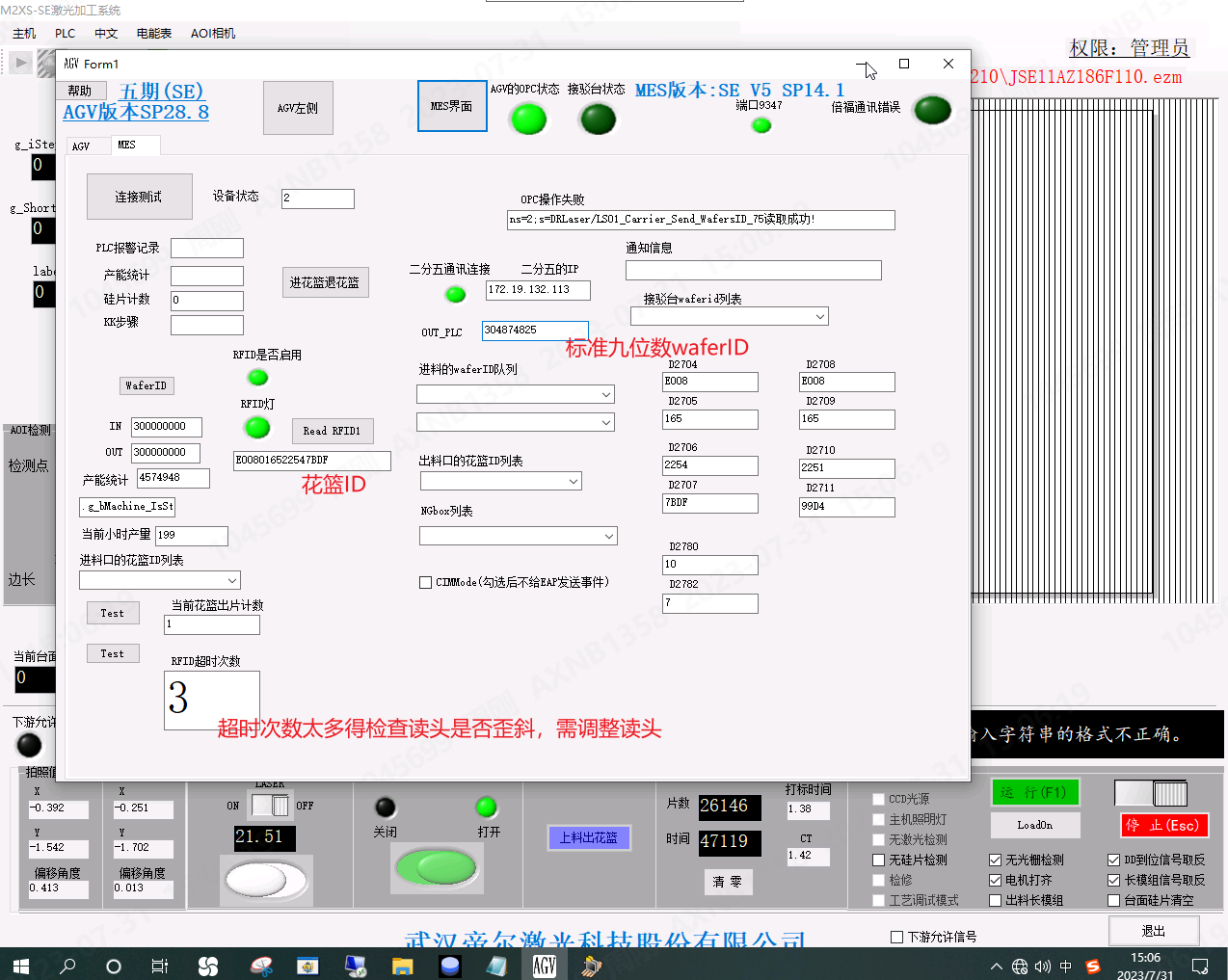
Task: Switch to the AGV tab
Action: pos(88,146)
